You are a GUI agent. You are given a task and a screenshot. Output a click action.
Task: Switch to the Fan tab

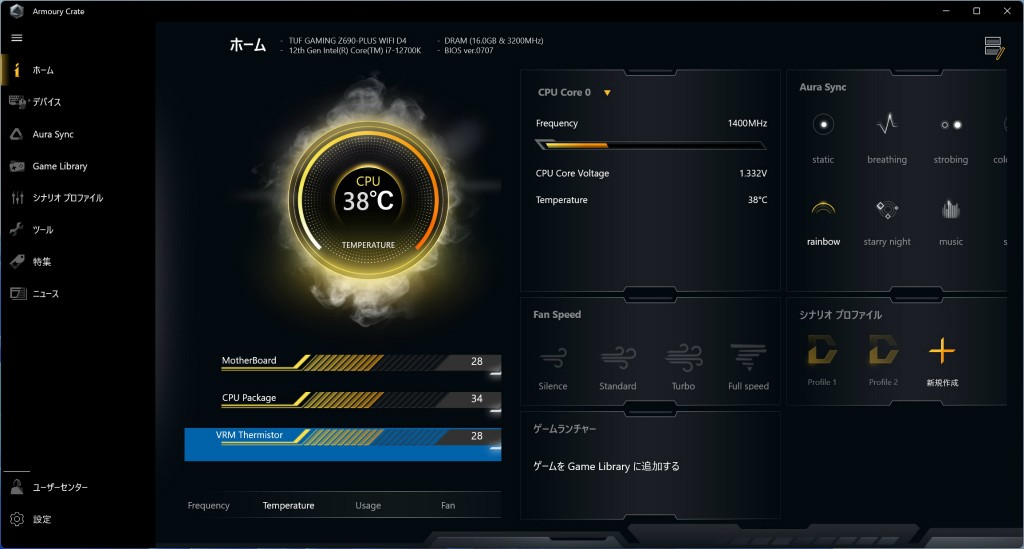[448, 505]
